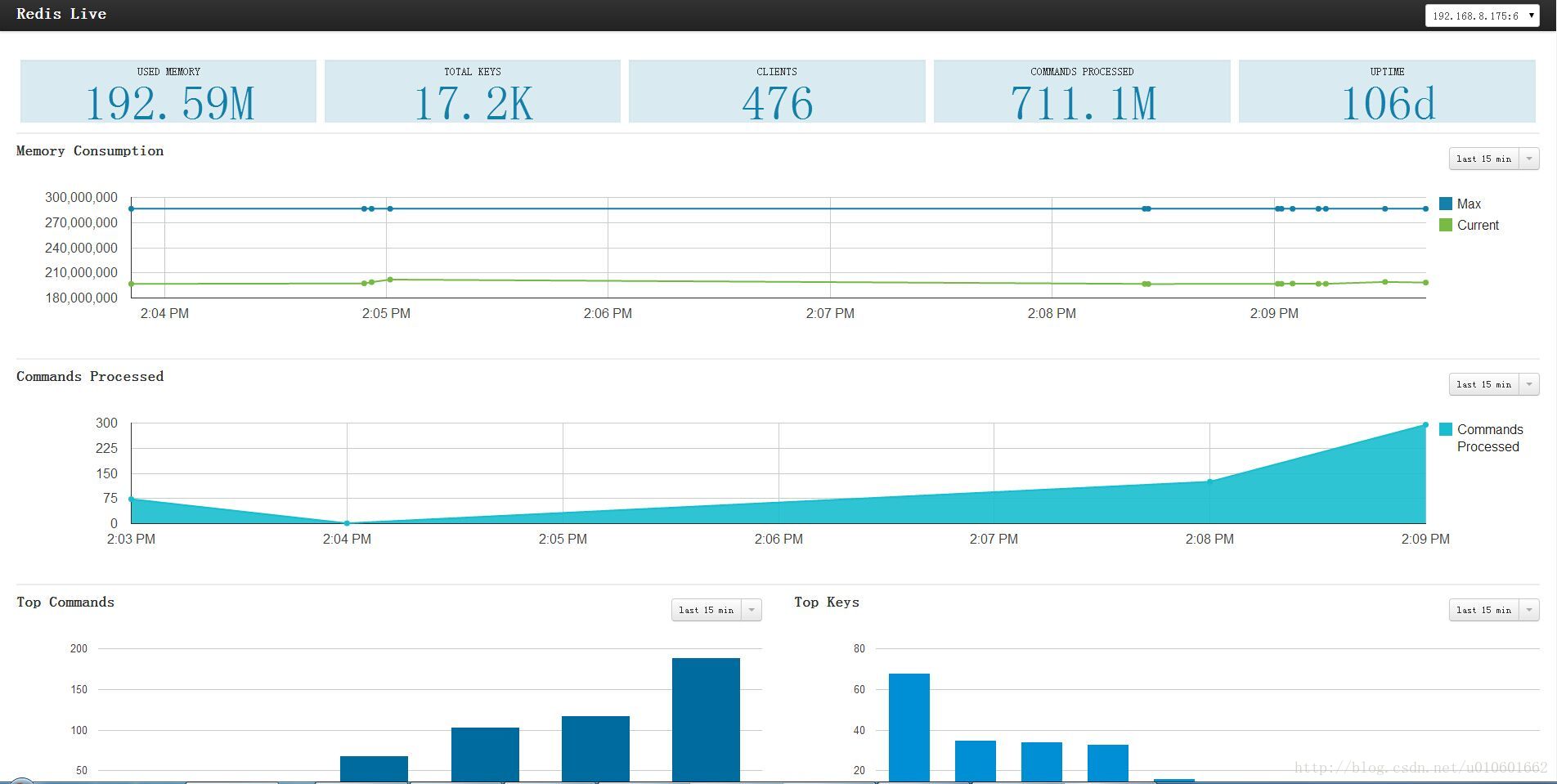Click the Uptime 106d value
The width and height of the screenshot is (1557, 784).
click(1388, 104)
